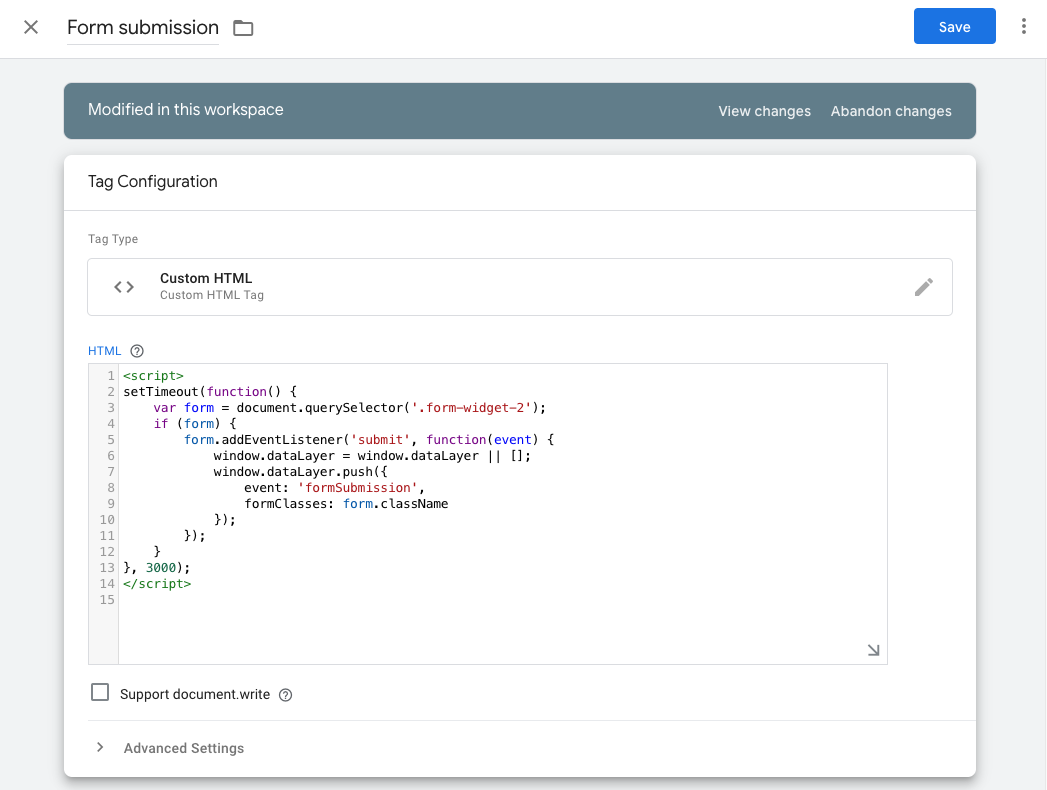
Task: Enable Support document.write checkbox
Action: click(100, 693)
